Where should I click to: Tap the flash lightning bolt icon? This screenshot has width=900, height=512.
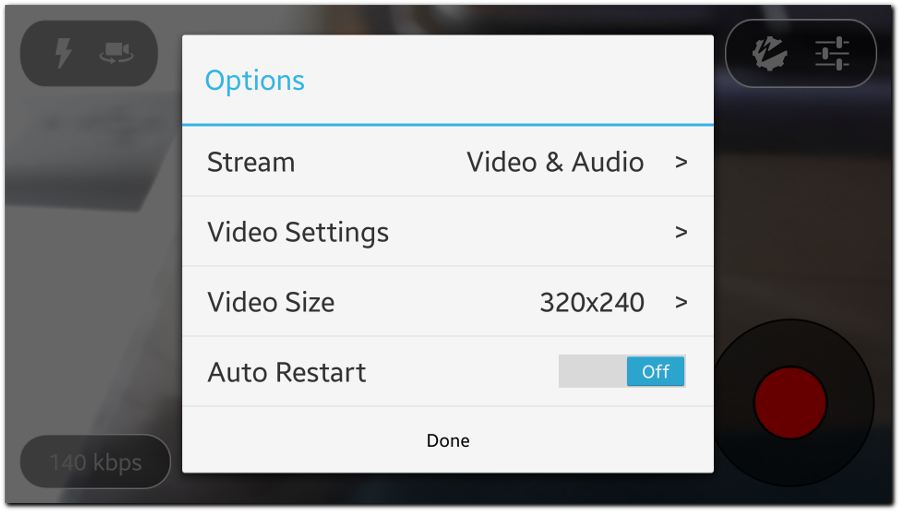(63, 53)
